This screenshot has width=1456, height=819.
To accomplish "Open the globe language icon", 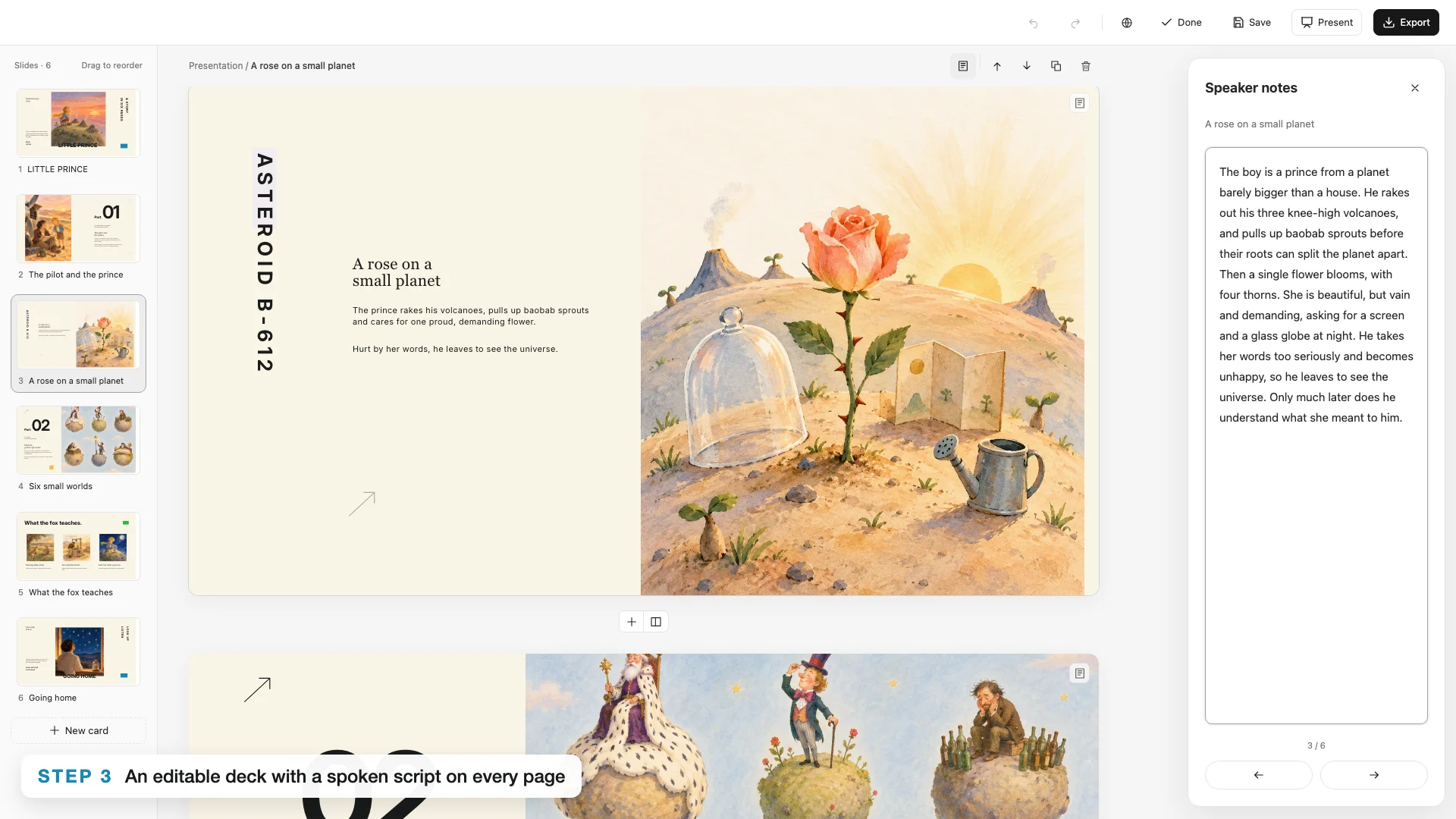I will (x=1127, y=23).
